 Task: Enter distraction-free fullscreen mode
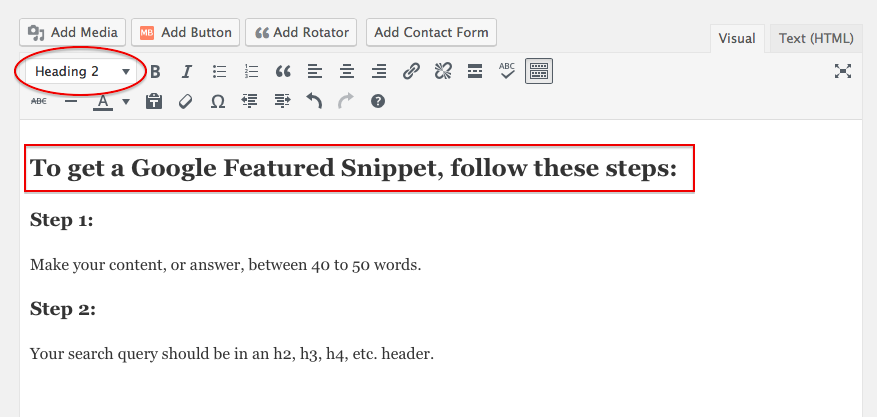tap(843, 71)
